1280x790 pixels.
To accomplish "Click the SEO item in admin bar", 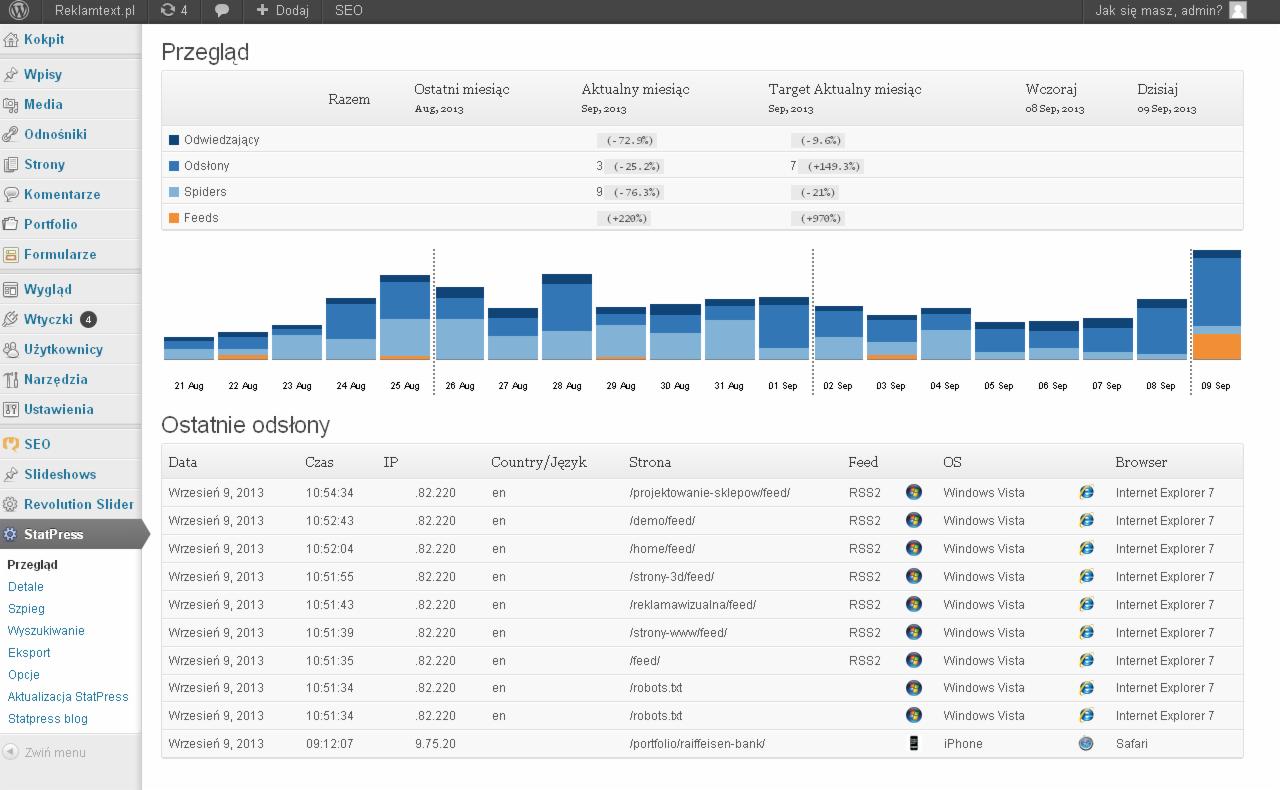I will pos(349,11).
